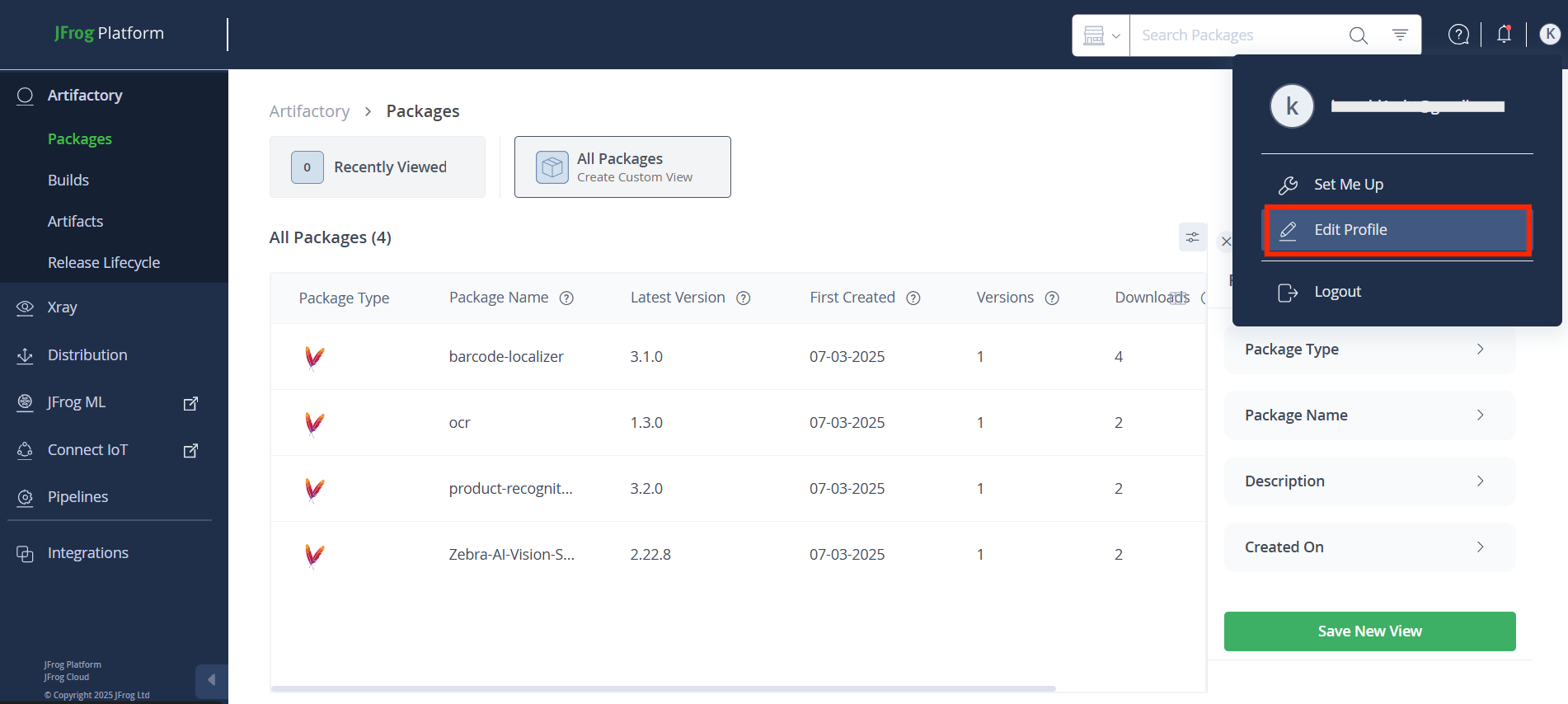Click the Latest Version help icon
This screenshot has width=1568, height=704.
pos(743,298)
